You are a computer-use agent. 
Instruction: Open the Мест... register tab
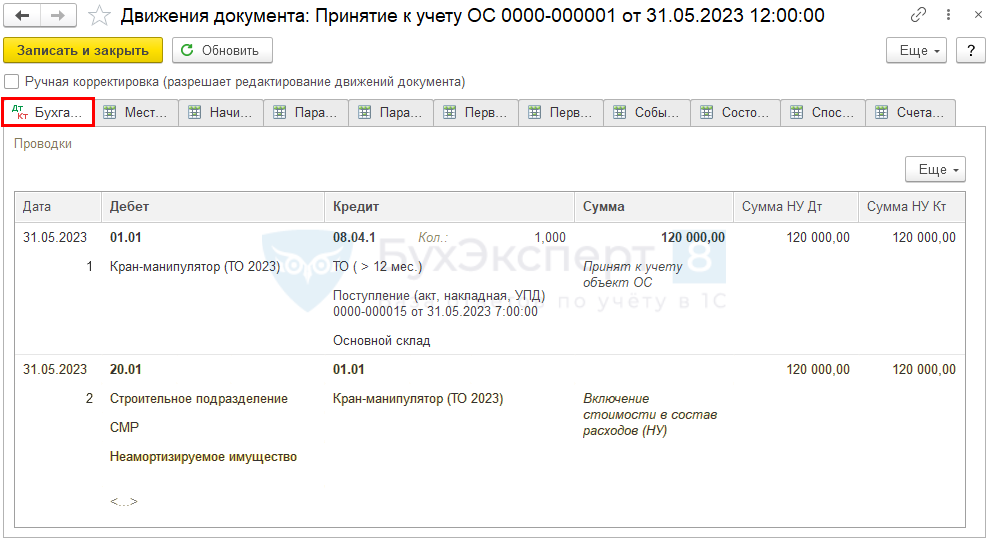136,113
